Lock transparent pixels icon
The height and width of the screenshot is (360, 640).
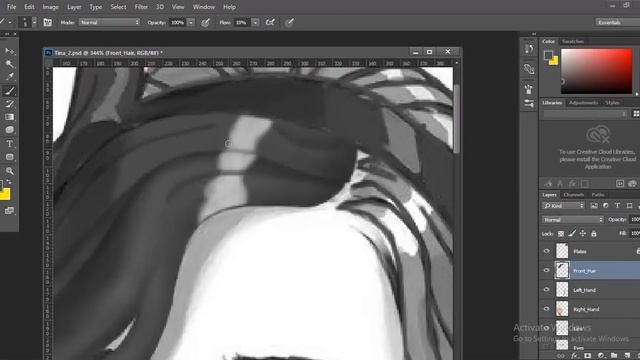[561, 234]
